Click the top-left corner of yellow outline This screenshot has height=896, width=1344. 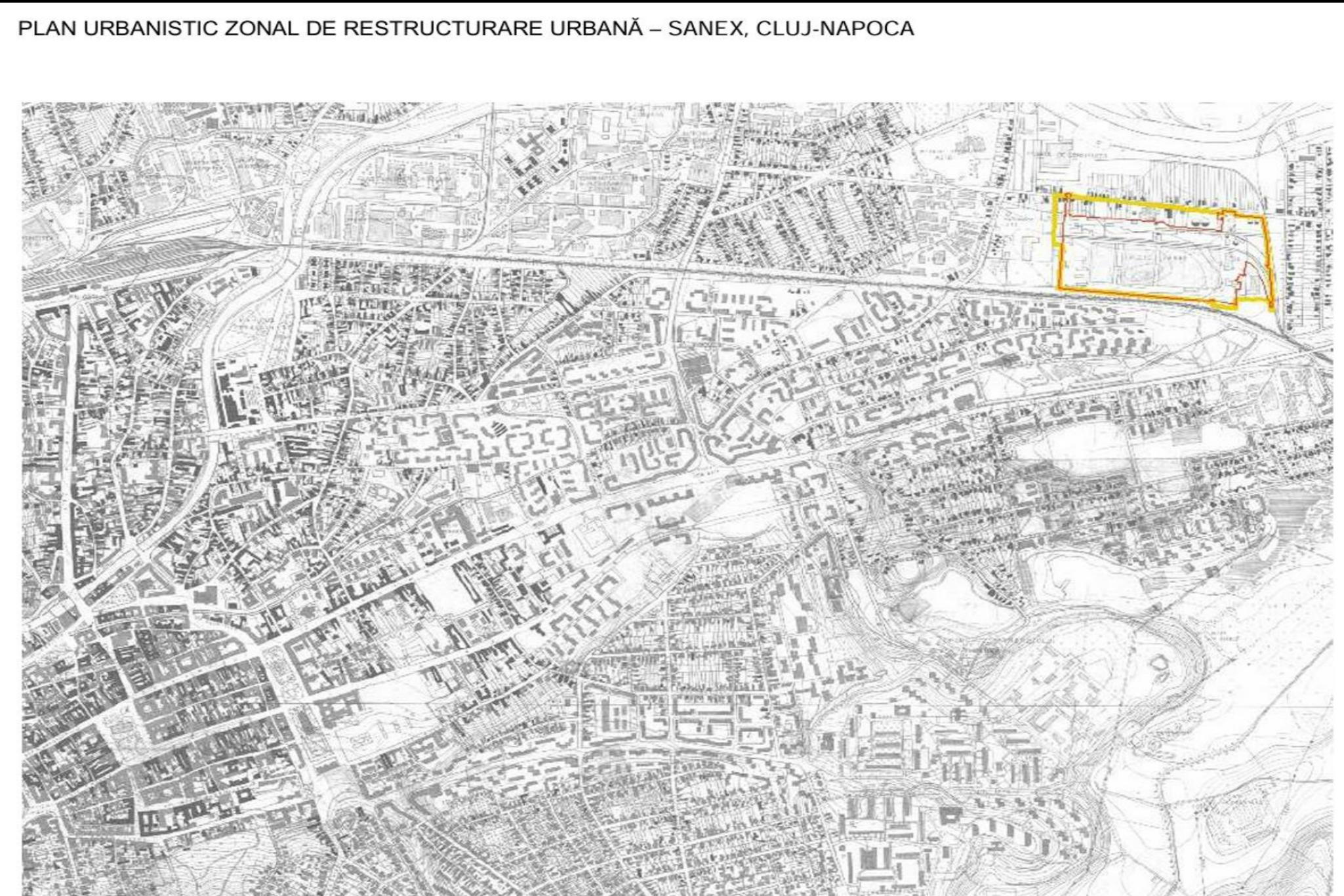(1055, 195)
